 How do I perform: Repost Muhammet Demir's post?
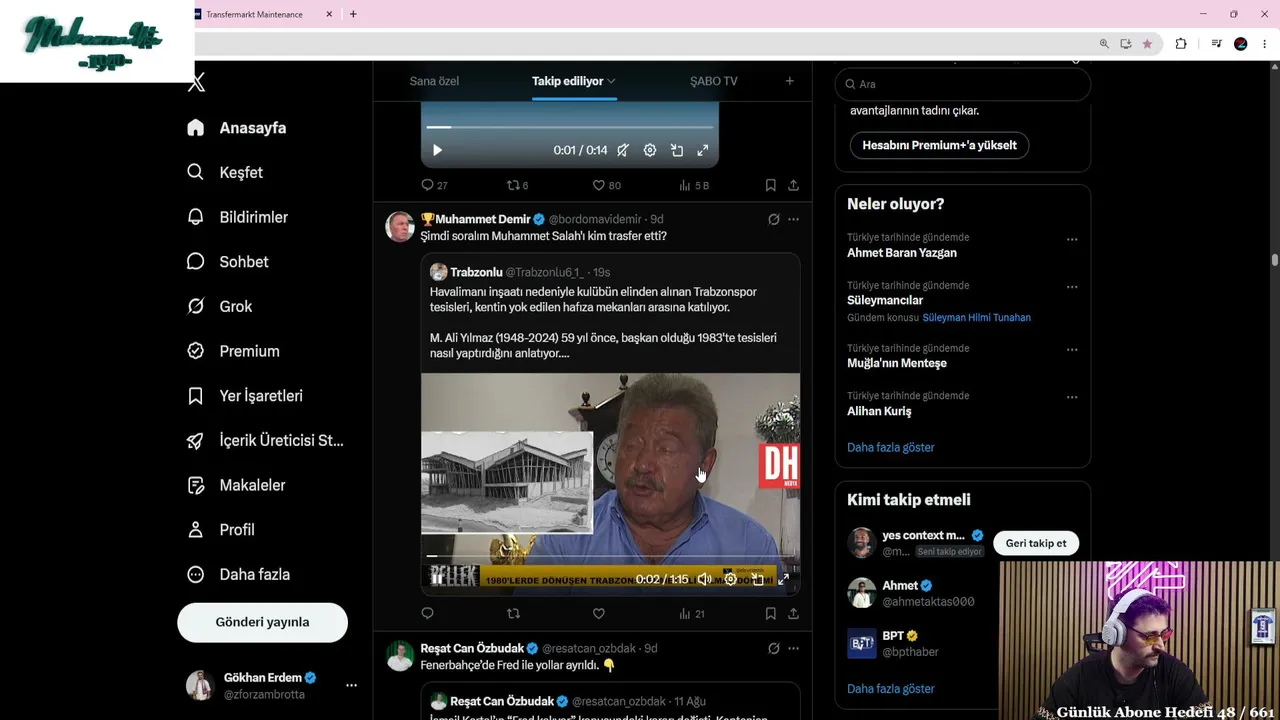[x=513, y=613]
